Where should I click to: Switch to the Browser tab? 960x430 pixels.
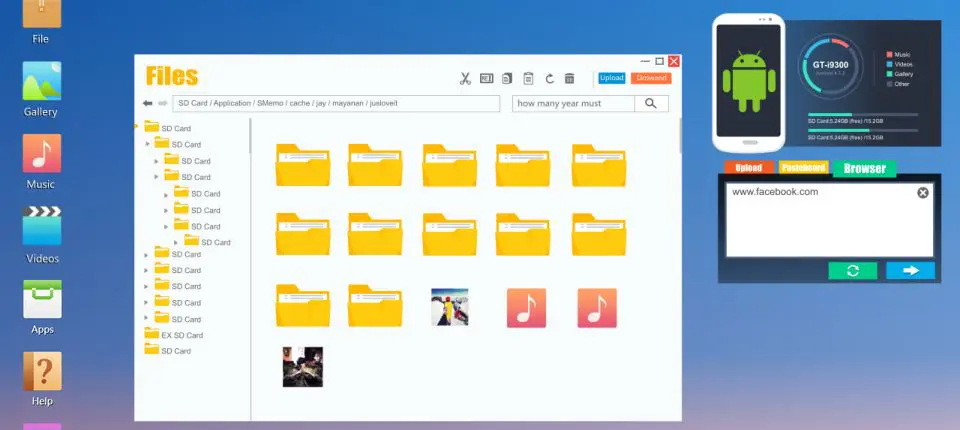tap(864, 169)
